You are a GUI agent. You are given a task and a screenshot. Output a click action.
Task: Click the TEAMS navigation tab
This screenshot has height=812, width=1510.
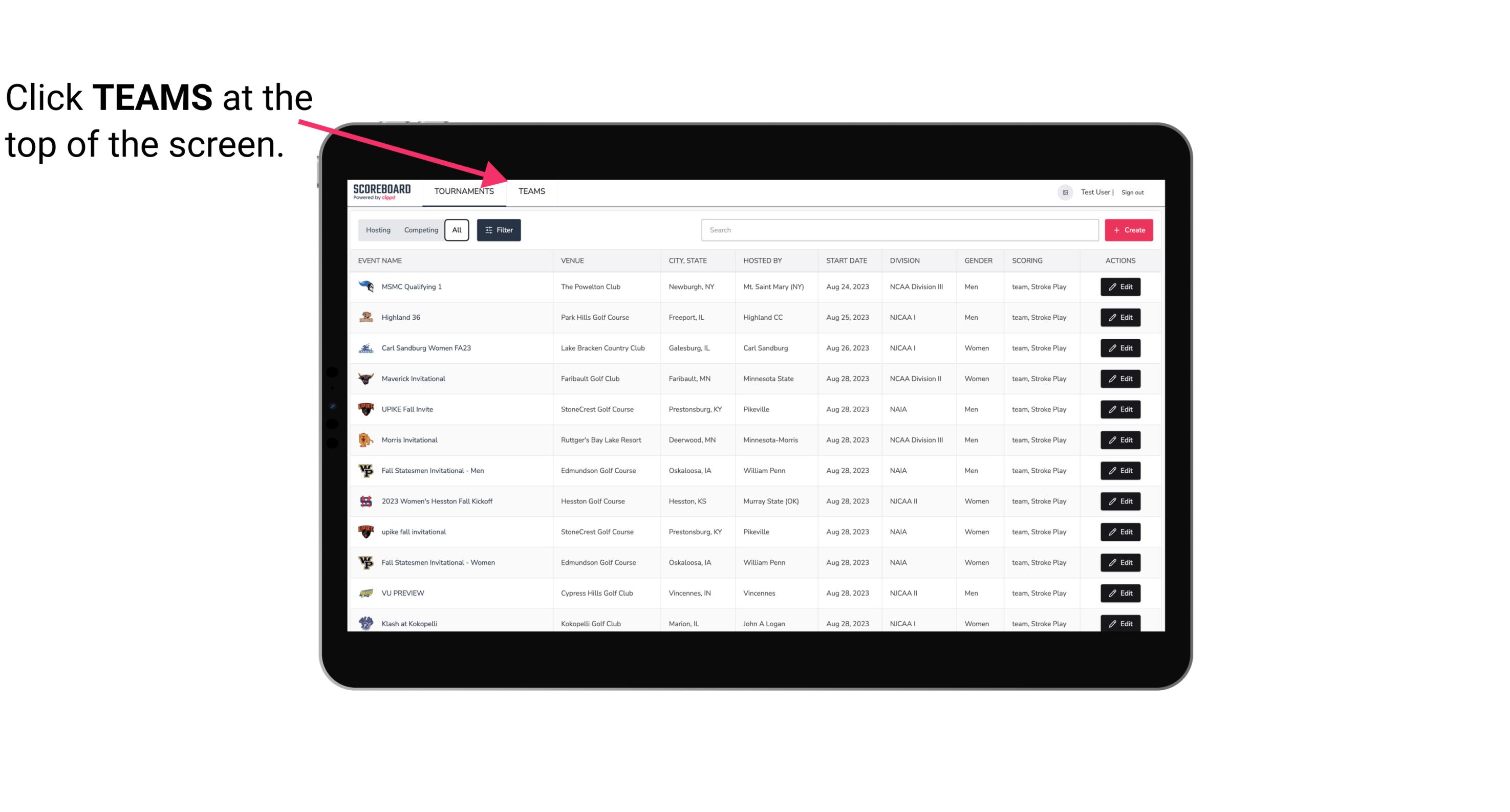tap(530, 191)
